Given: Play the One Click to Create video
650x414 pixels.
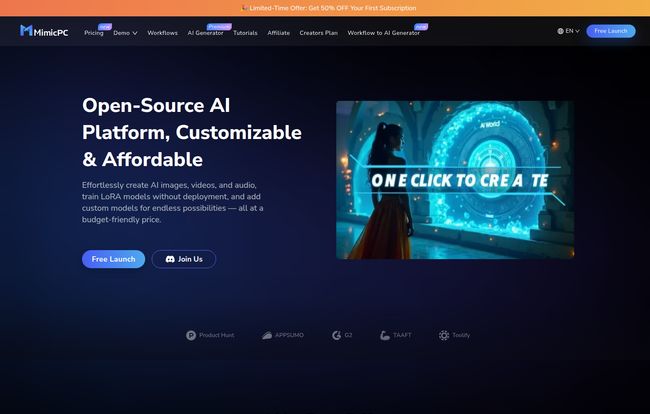Looking at the screenshot, I should (455, 180).
